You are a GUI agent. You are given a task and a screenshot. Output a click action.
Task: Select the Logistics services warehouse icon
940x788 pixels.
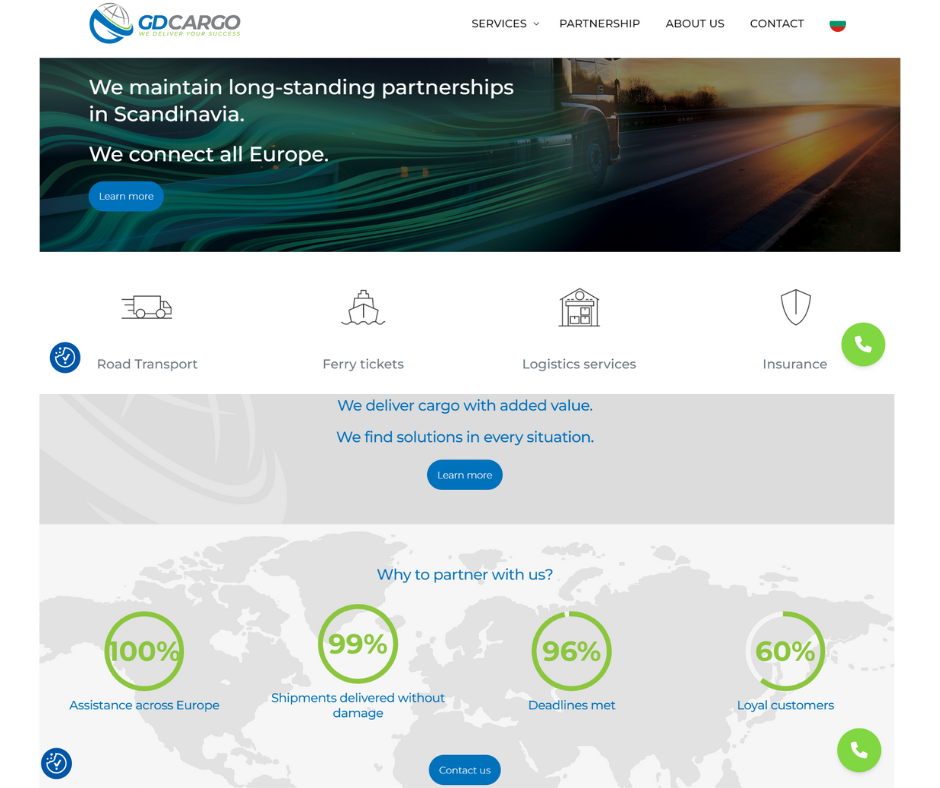(579, 307)
